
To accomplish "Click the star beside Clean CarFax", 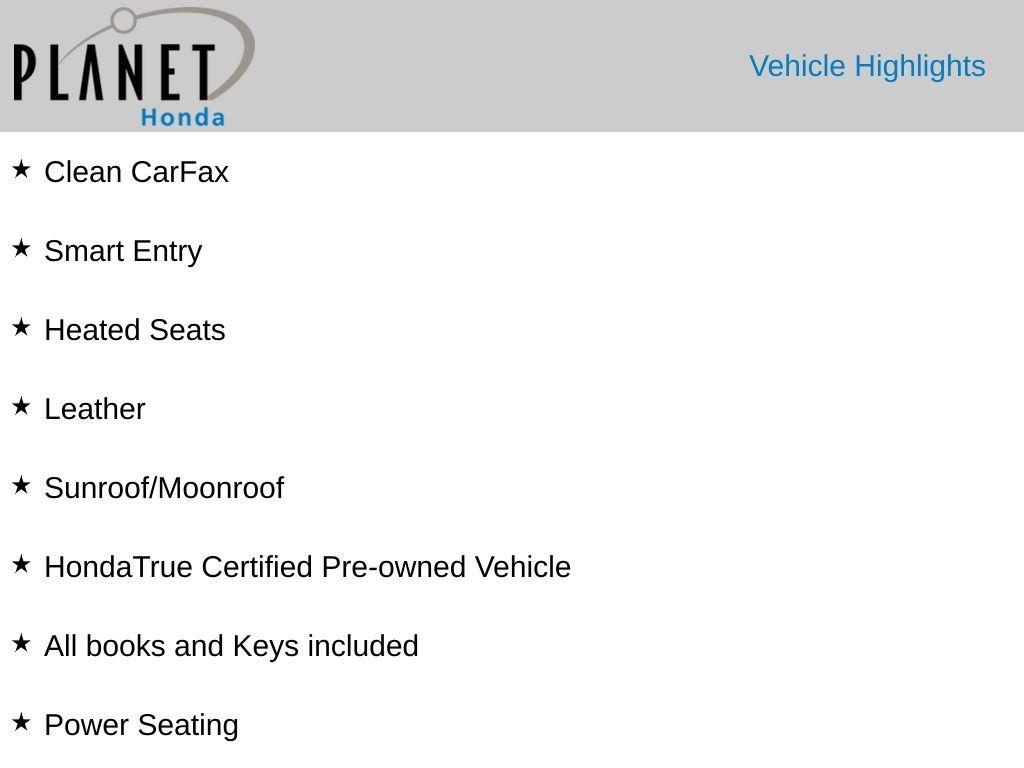I will [21, 169].
